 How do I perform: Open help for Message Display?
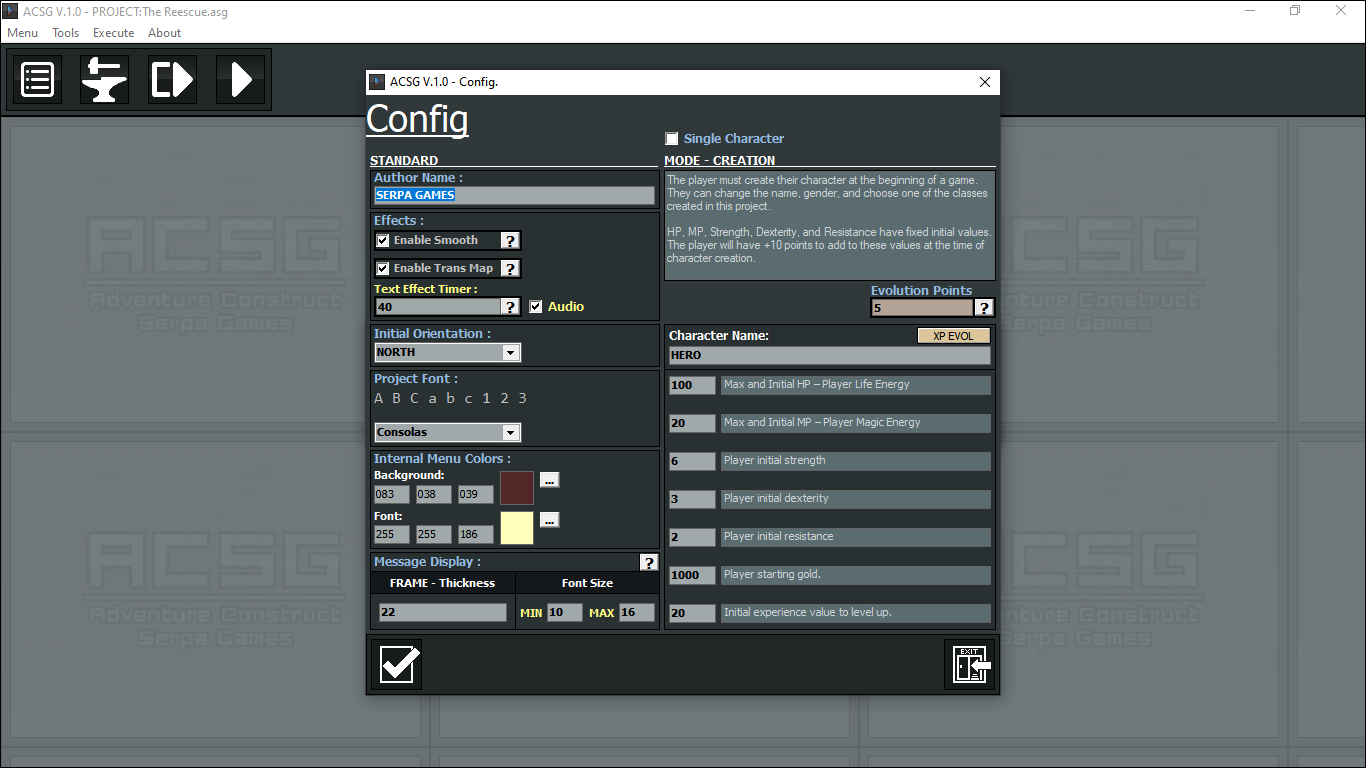(x=649, y=562)
